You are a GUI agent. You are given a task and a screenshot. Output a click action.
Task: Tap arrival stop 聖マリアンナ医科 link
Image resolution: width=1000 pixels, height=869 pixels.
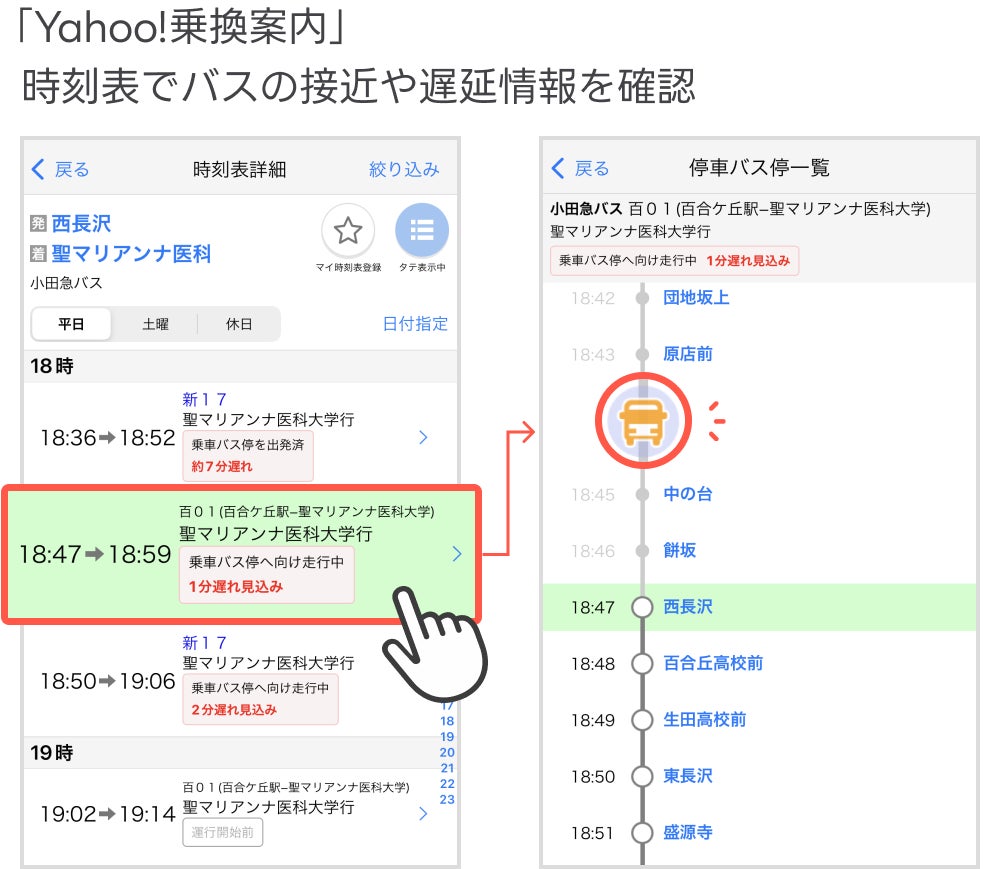click(x=131, y=254)
